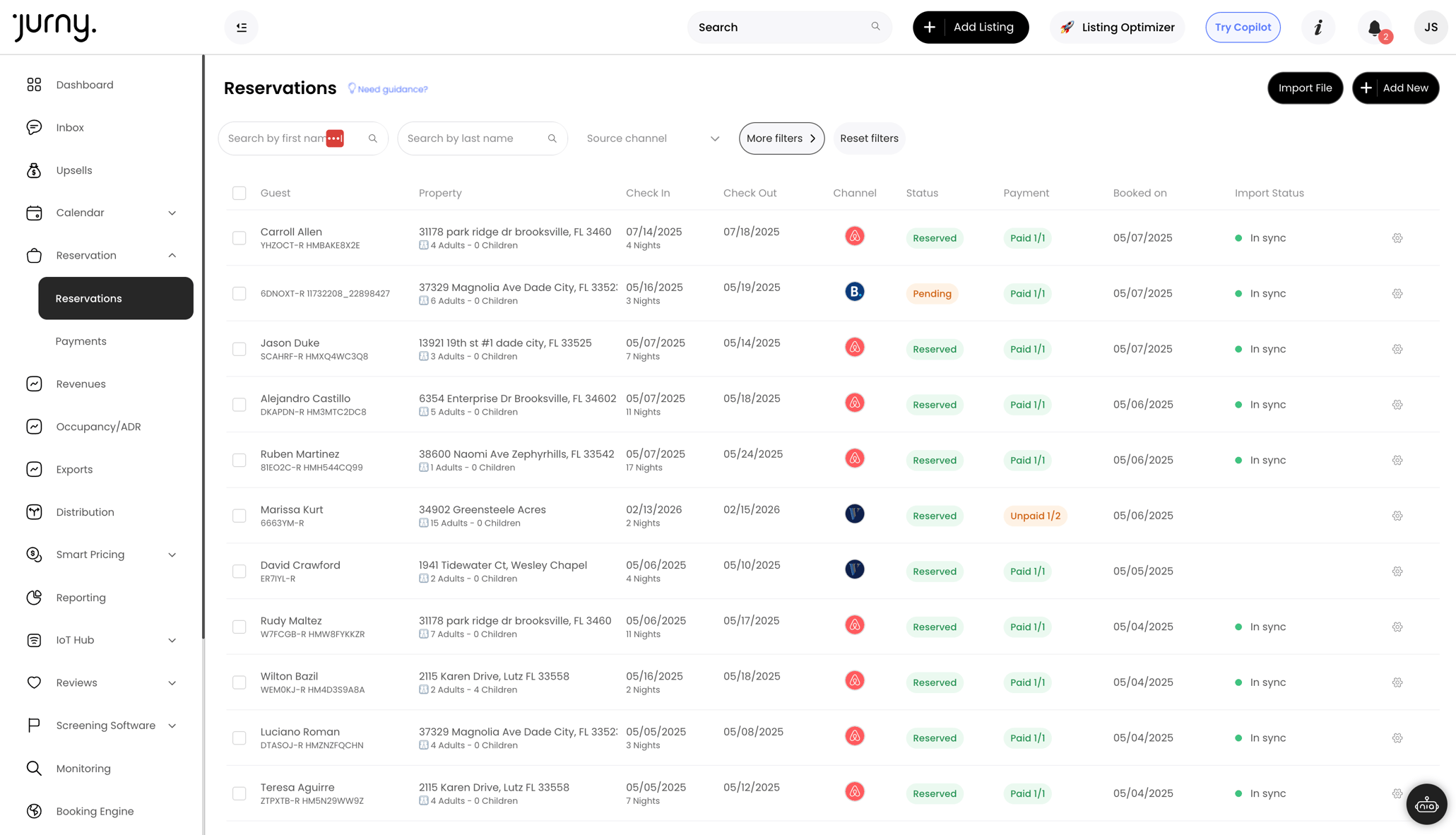Click the Import File button
This screenshot has width=1456, height=835.
click(1304, 88)
